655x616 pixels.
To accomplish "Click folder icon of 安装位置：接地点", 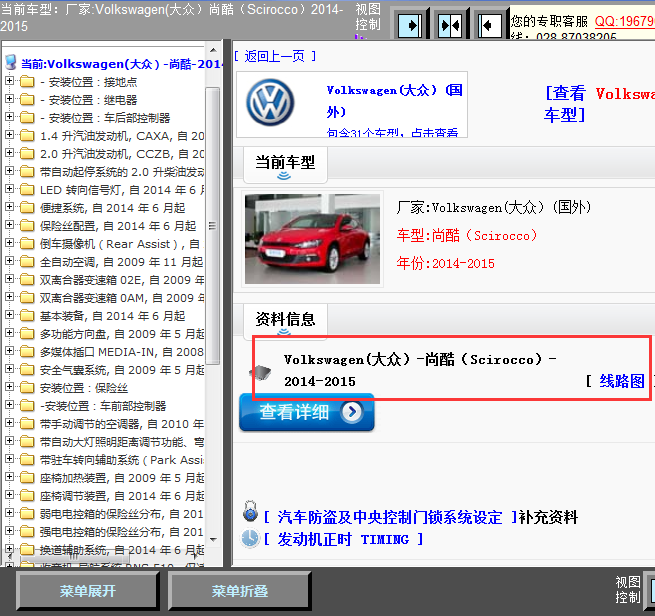I will 27,81.
